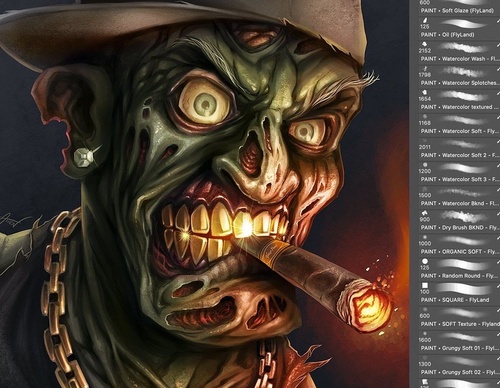This screenshot has height=388, width=500.
Task: Click brush size value 1600
Action: pyautogui.click(x=425, y=340)
